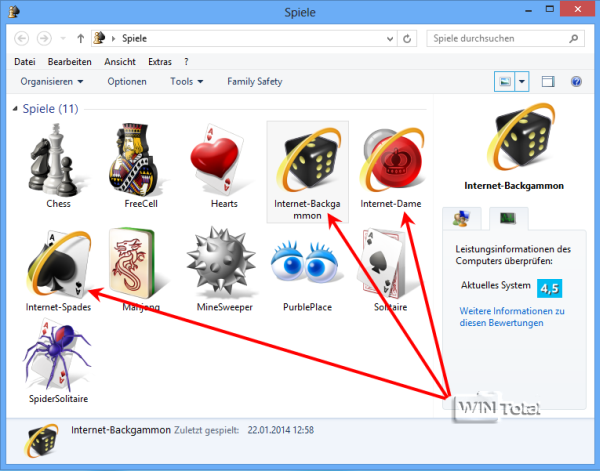Toggle the preview pane icon

pos(548,81)
